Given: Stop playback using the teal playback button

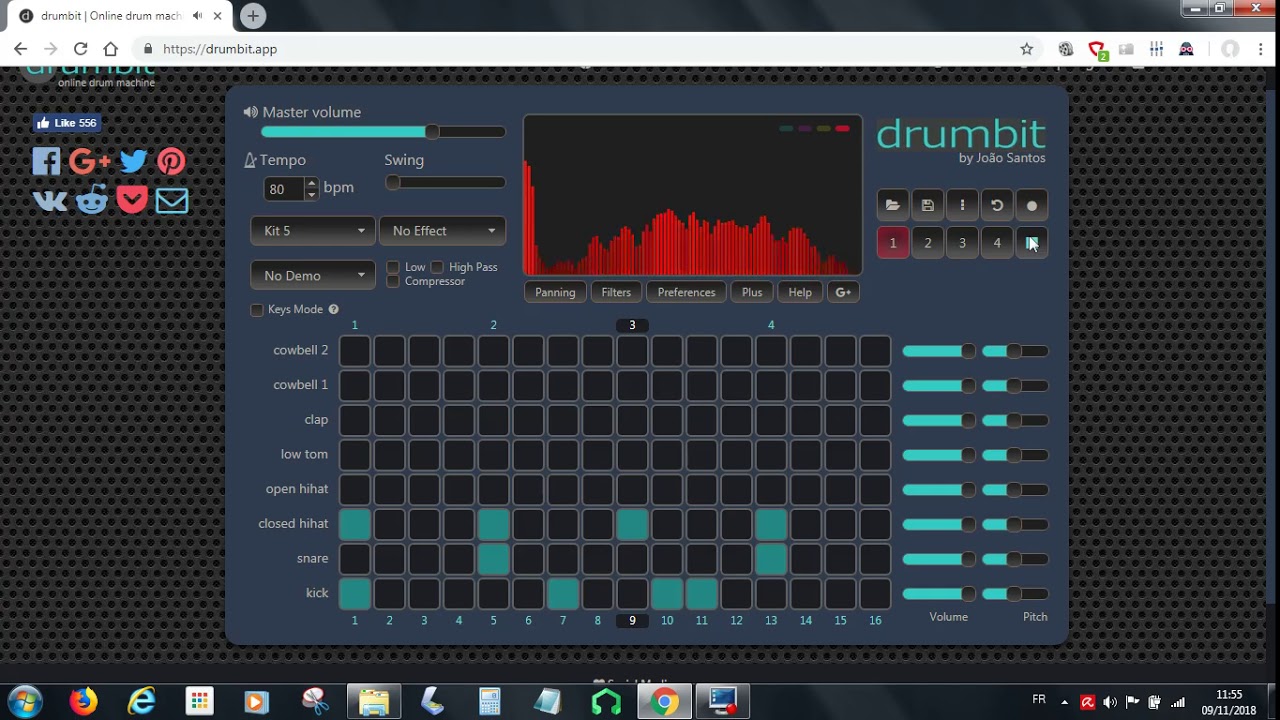Looking at the screenshot, I should [1032, 243].
